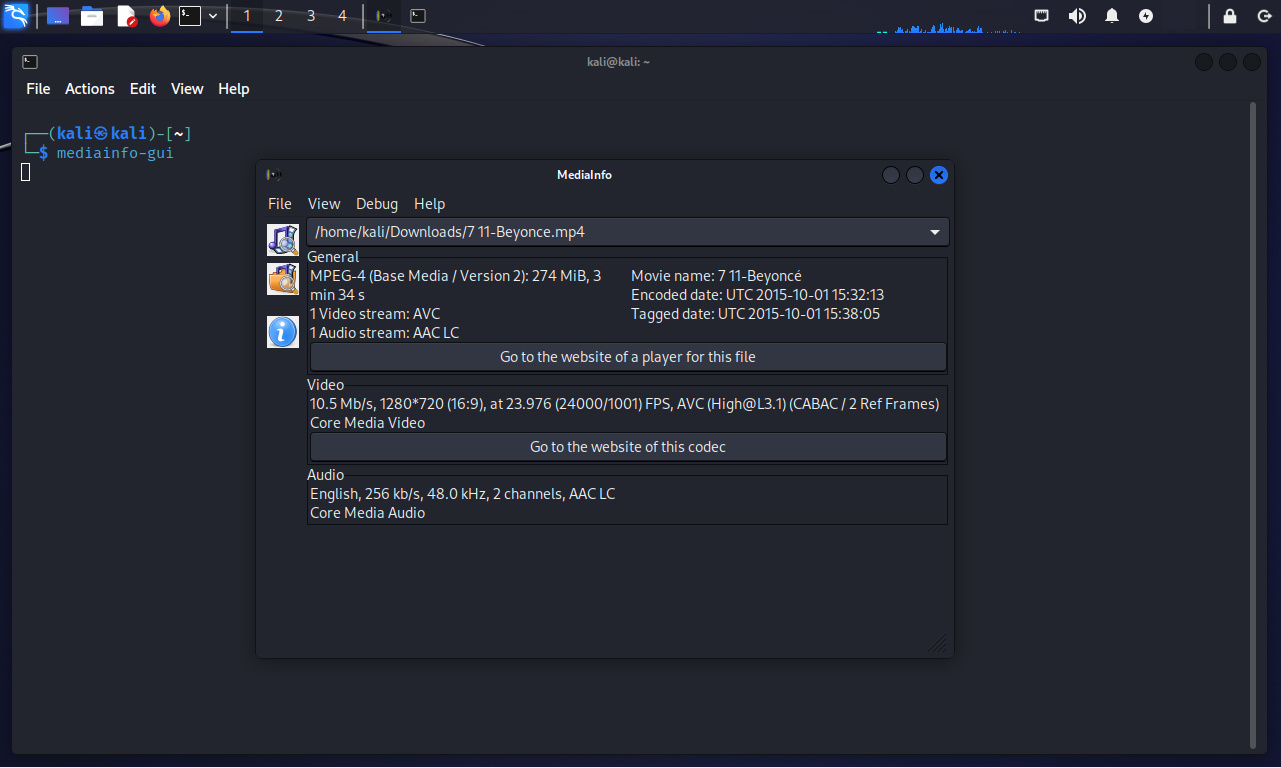
Task: Switch to workspace 3
Action: click(x=311, y=16)
